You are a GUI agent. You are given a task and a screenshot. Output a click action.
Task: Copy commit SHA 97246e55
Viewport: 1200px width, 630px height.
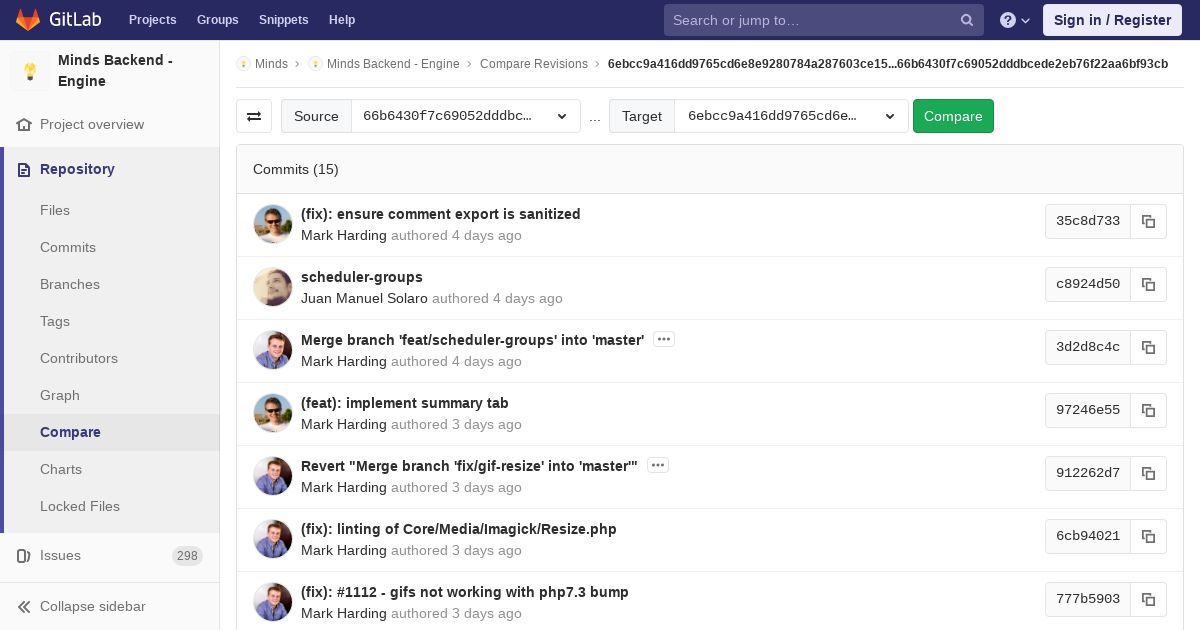click(x=1148, y=410)
